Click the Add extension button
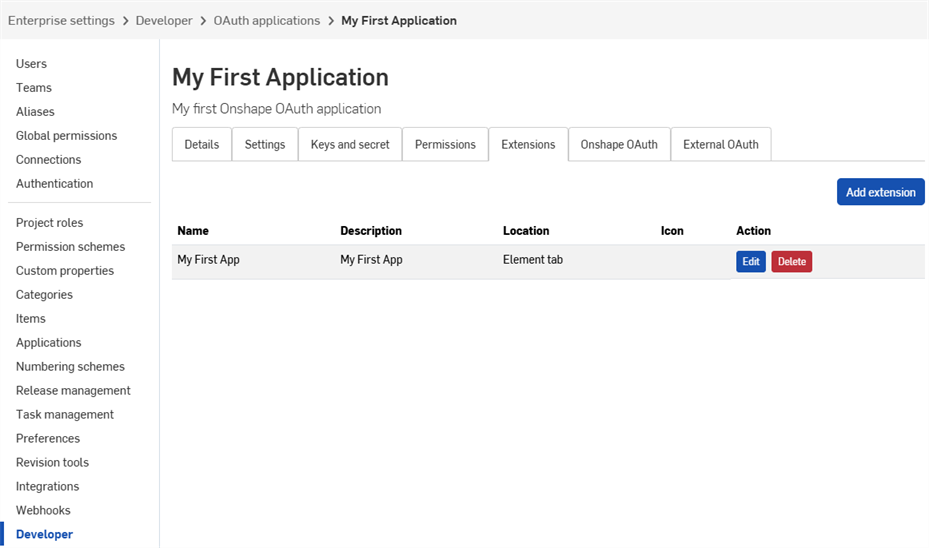Screen dimensions: 929x548 tap(880, 192)
